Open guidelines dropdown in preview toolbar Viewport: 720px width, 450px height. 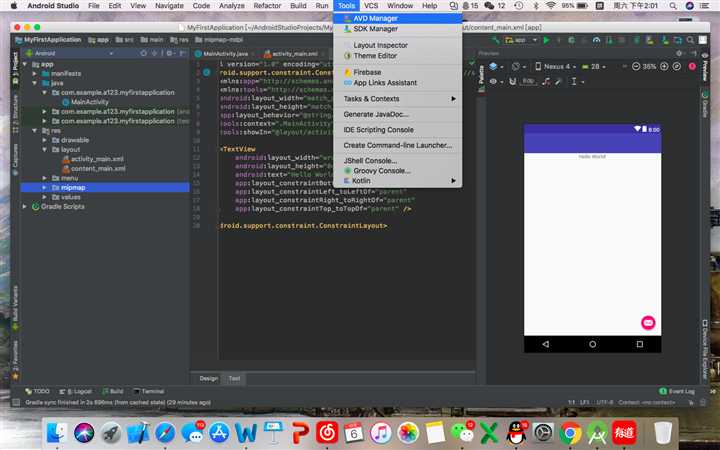pyautogui.click(x=576, y=81)
